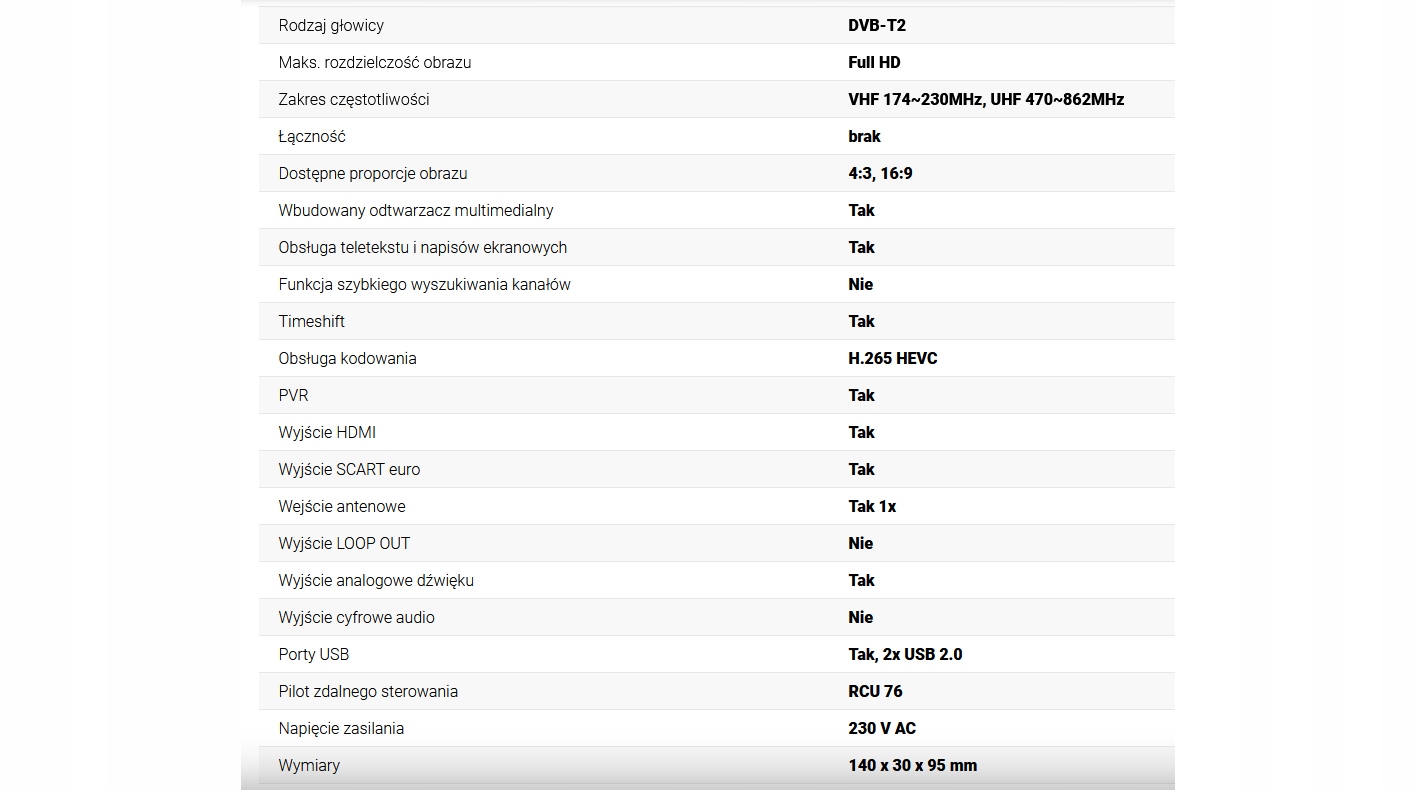Click the 'Wyjście LOOP OUT' label
Image resolution: width=1416 pixels, height=790 pixels.
344,543
